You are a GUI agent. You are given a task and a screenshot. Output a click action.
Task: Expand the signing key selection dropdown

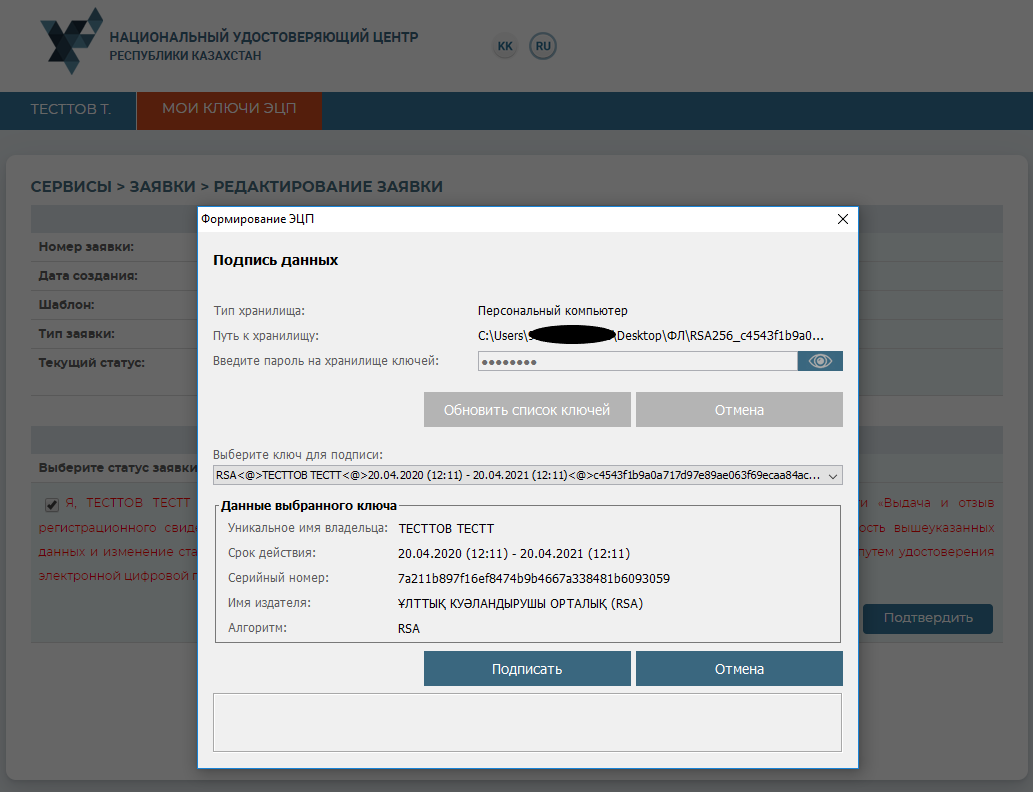pyautogui.click(x=834, y=476)
